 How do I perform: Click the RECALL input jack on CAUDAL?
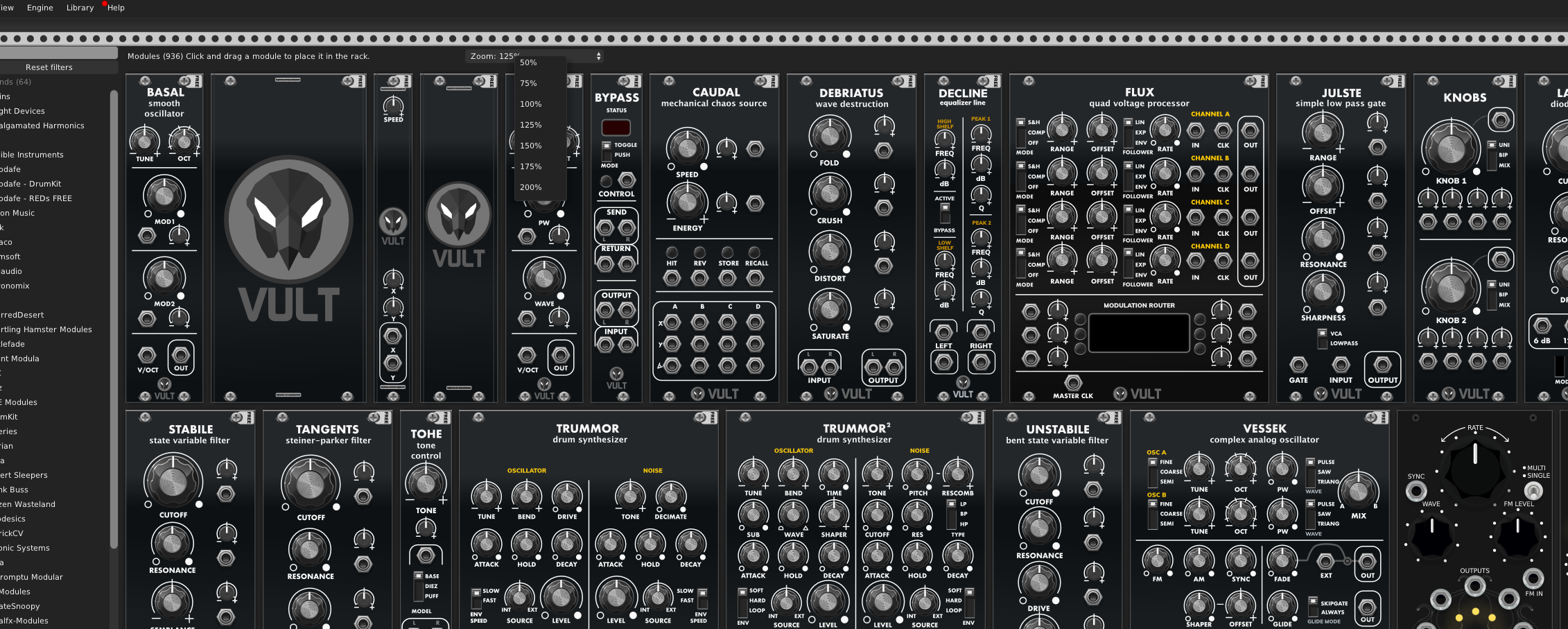click(x=755, y=278)
